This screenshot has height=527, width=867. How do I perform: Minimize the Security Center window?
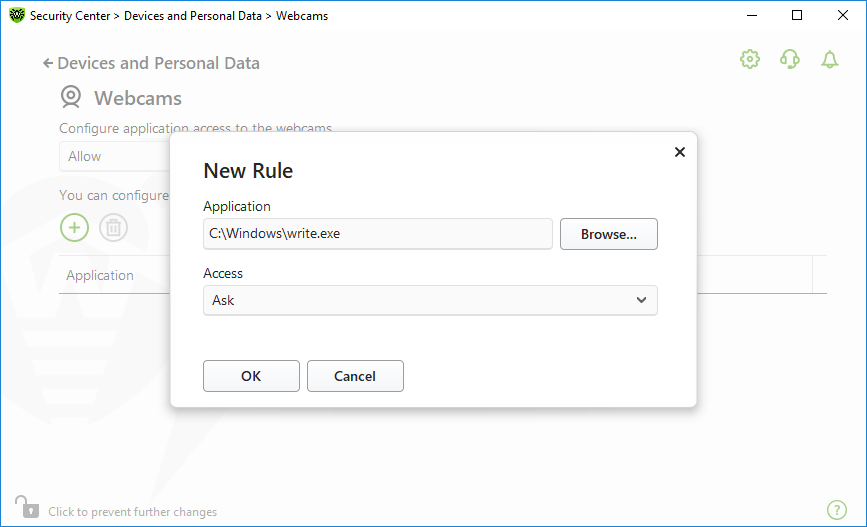pyautogui.click(x=751, y=15)
